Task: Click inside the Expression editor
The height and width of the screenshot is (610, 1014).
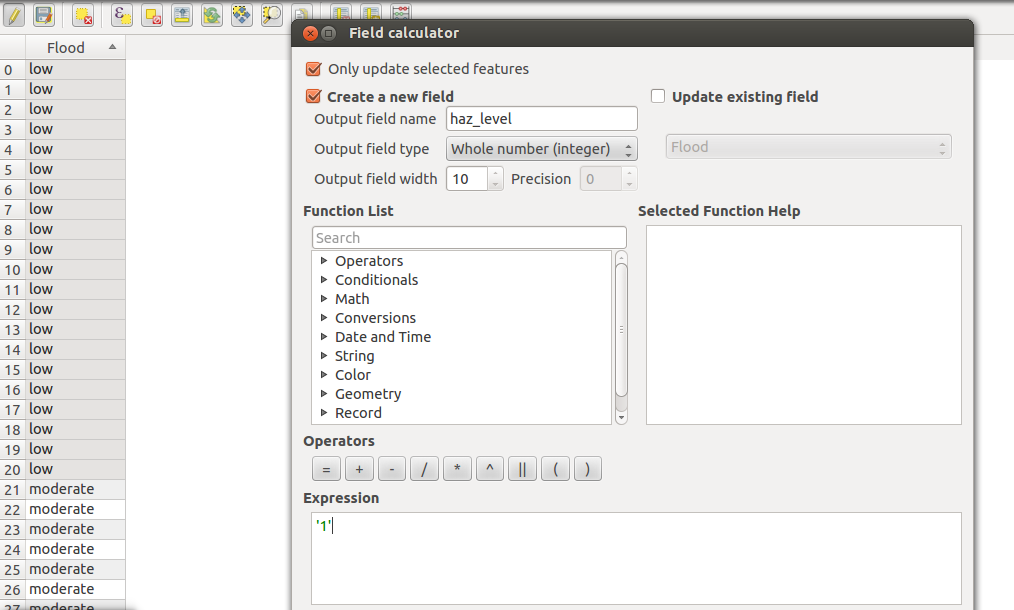Action: pos(636,558)
